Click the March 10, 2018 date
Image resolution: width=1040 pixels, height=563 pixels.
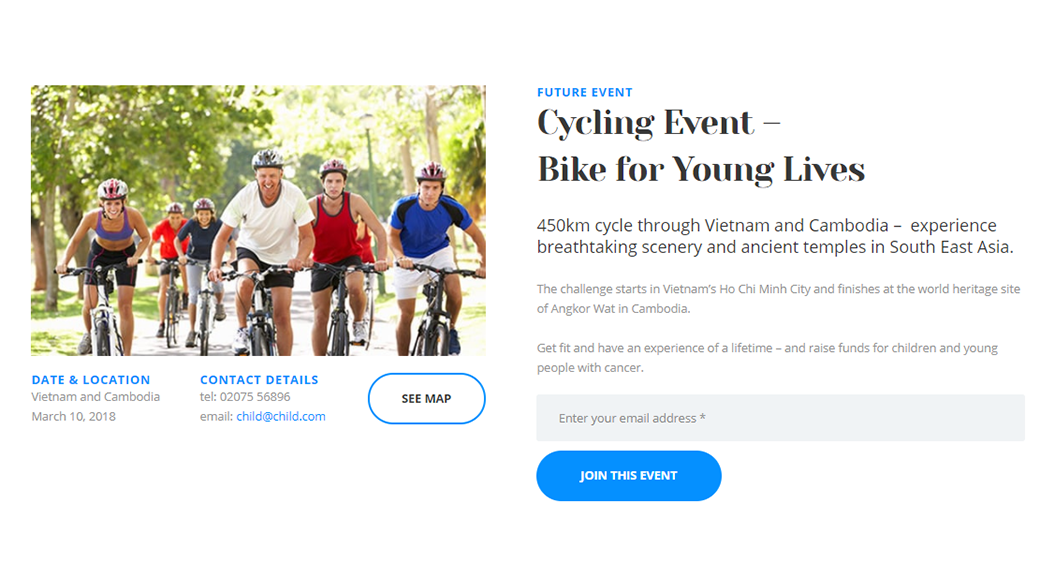pos(73,416)
